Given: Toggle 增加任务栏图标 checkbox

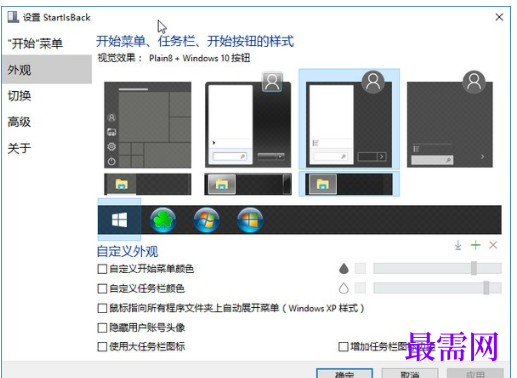Looking at the screenshot, I should coord(343,347).
